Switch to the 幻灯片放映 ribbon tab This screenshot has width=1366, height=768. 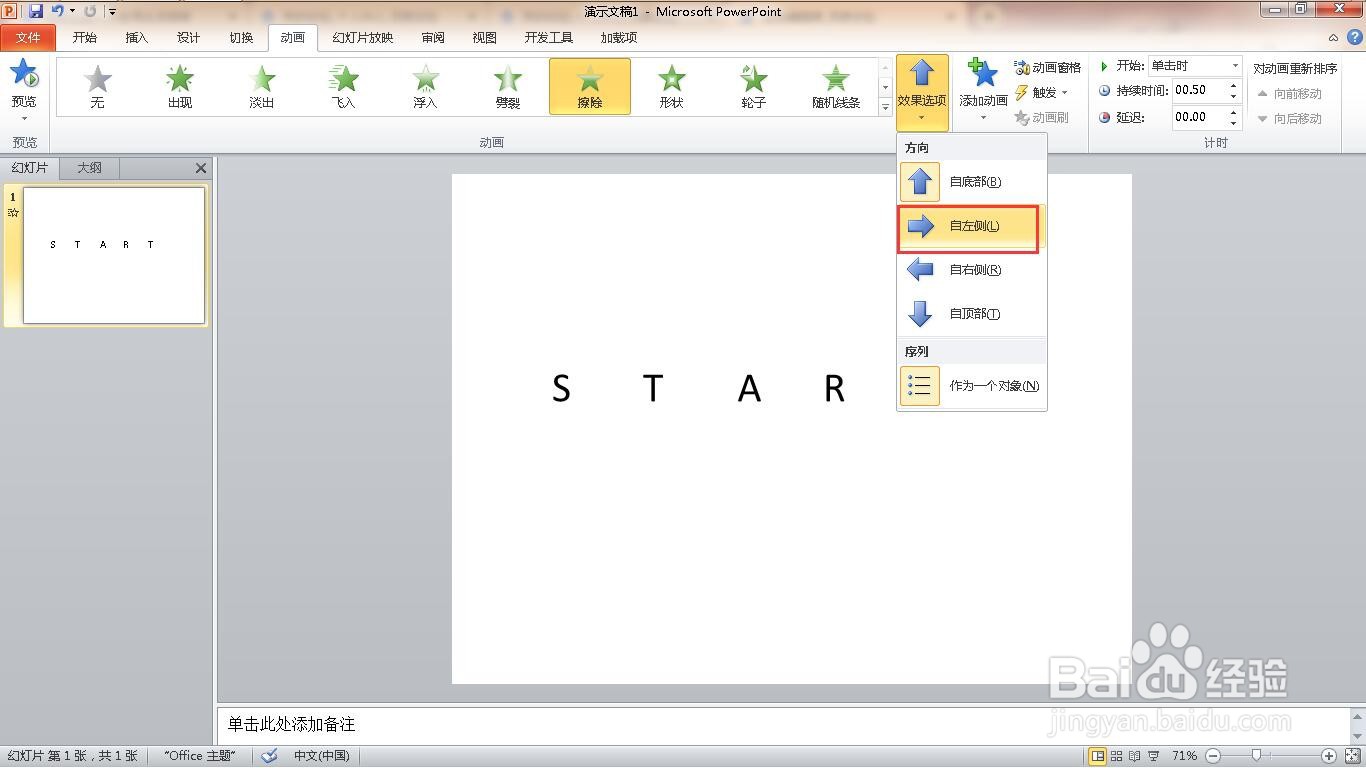coord(363,38)
